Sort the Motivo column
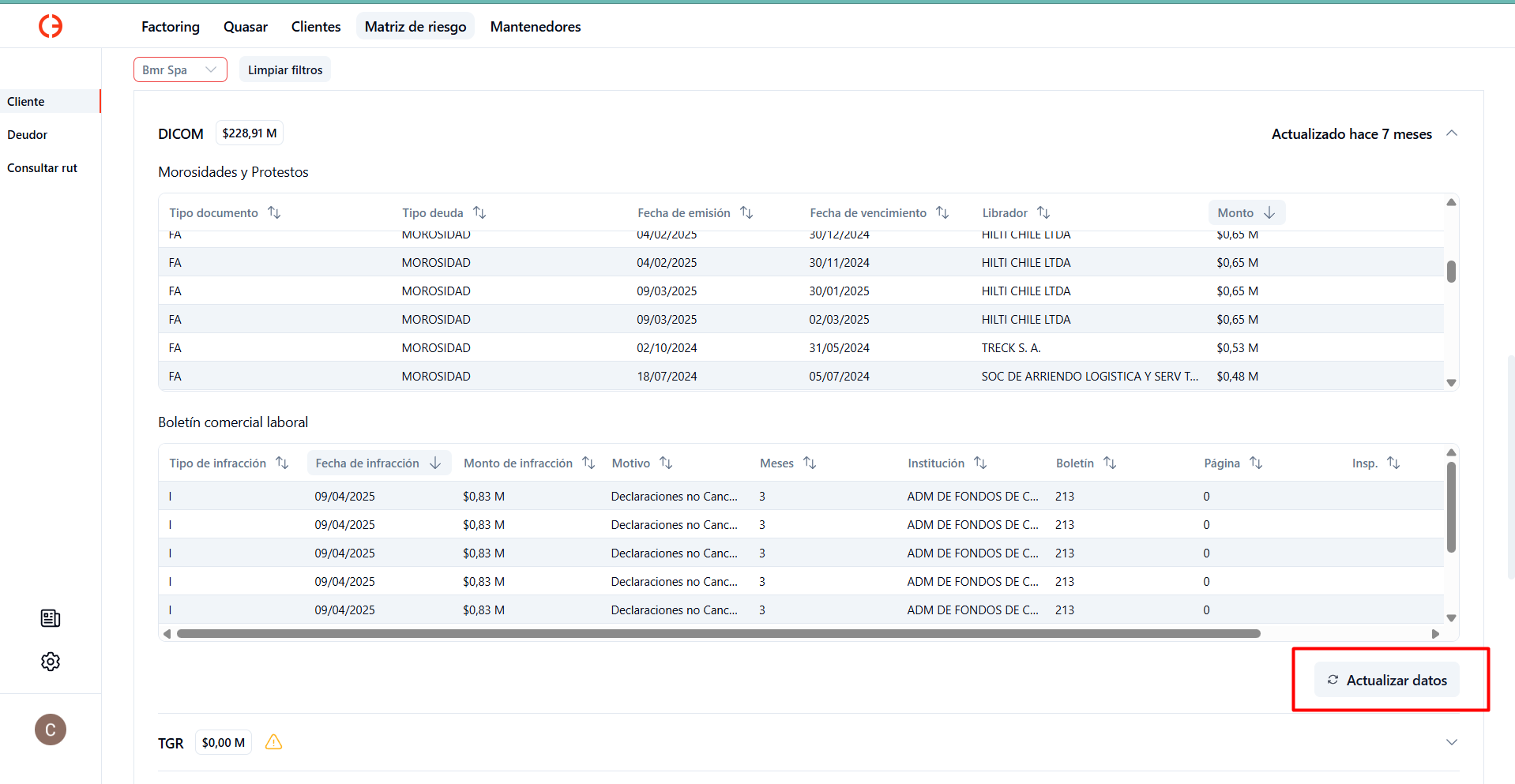1515x784 pixels. point(666,463)
